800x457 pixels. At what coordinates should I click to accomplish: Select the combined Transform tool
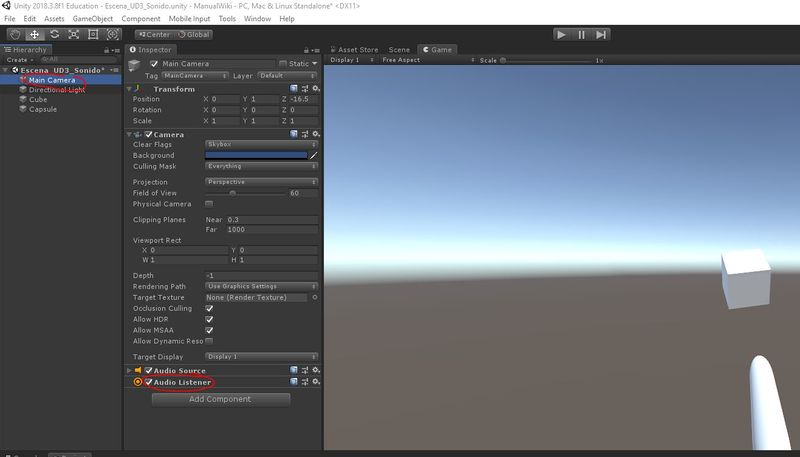pos(112,34)
